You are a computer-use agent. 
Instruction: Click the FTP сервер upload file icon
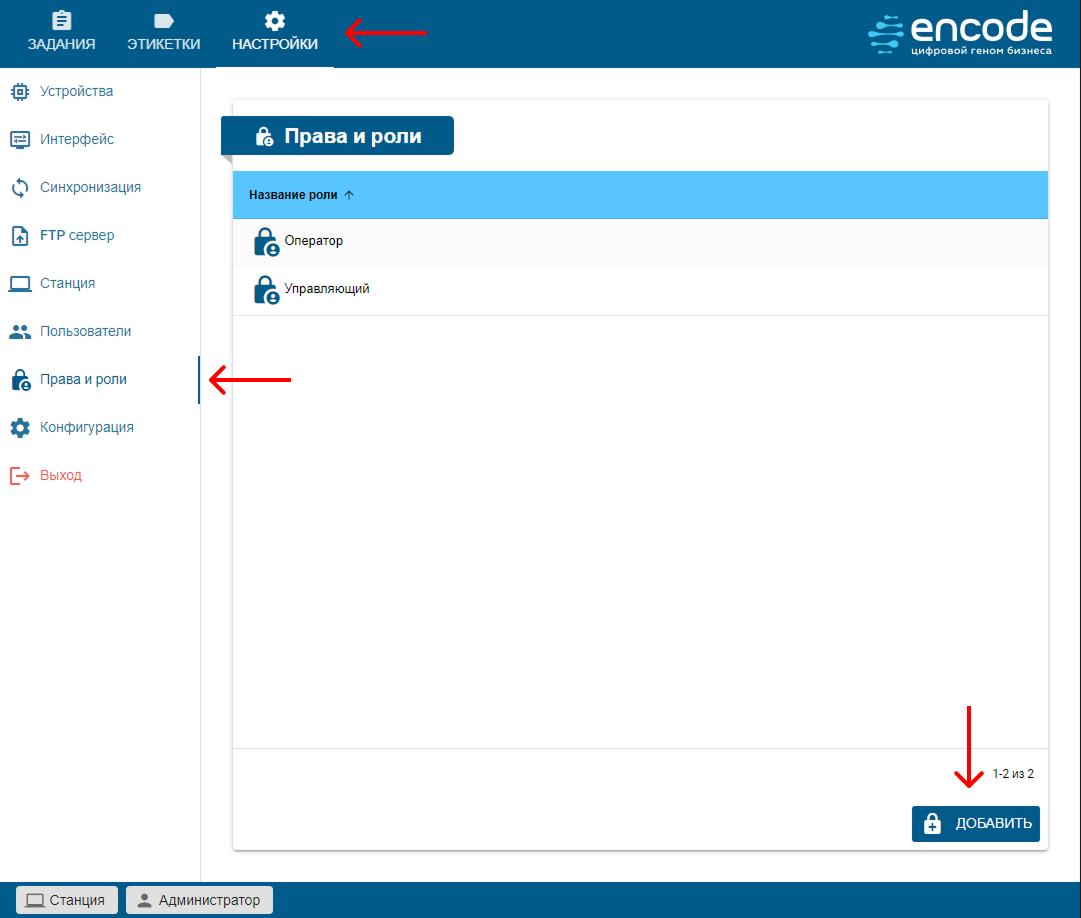coord(20,236)
